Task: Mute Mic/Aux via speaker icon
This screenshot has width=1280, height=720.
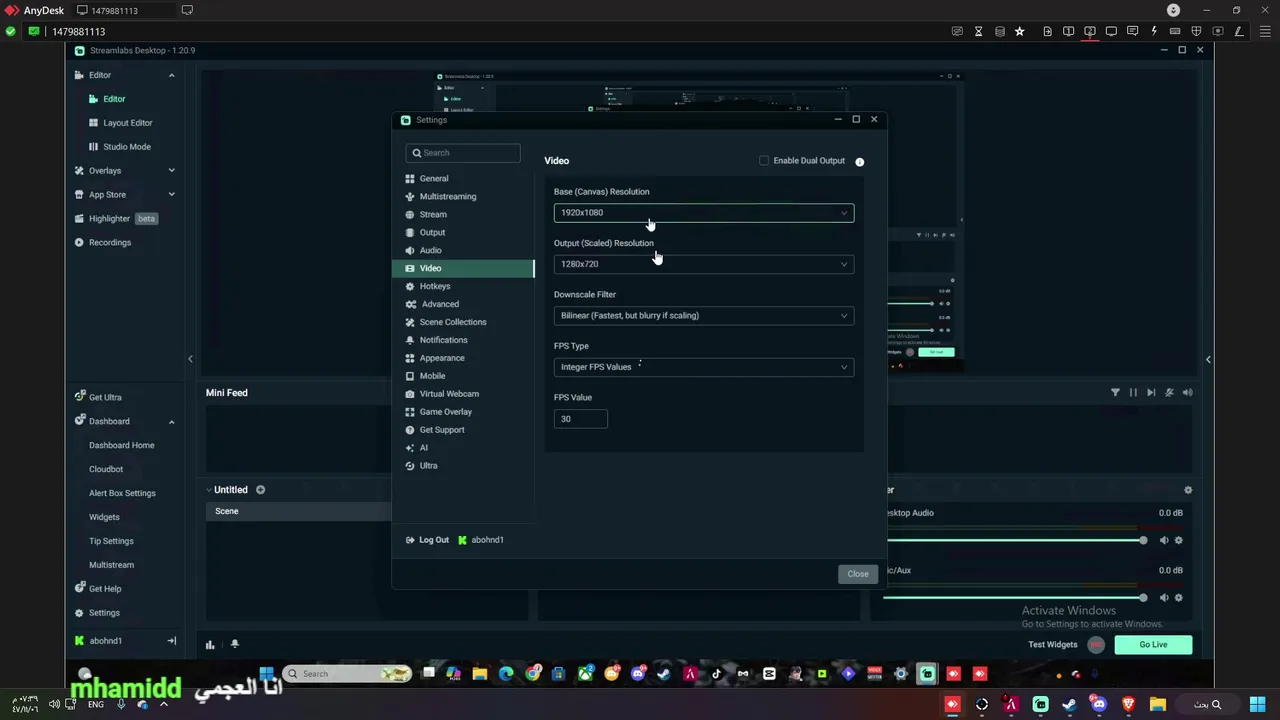Action: 1164,598
